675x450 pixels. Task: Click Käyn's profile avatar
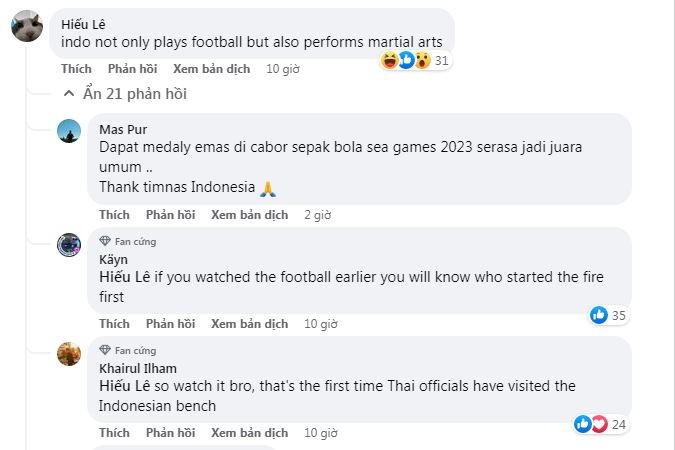(x=69, y=246)
